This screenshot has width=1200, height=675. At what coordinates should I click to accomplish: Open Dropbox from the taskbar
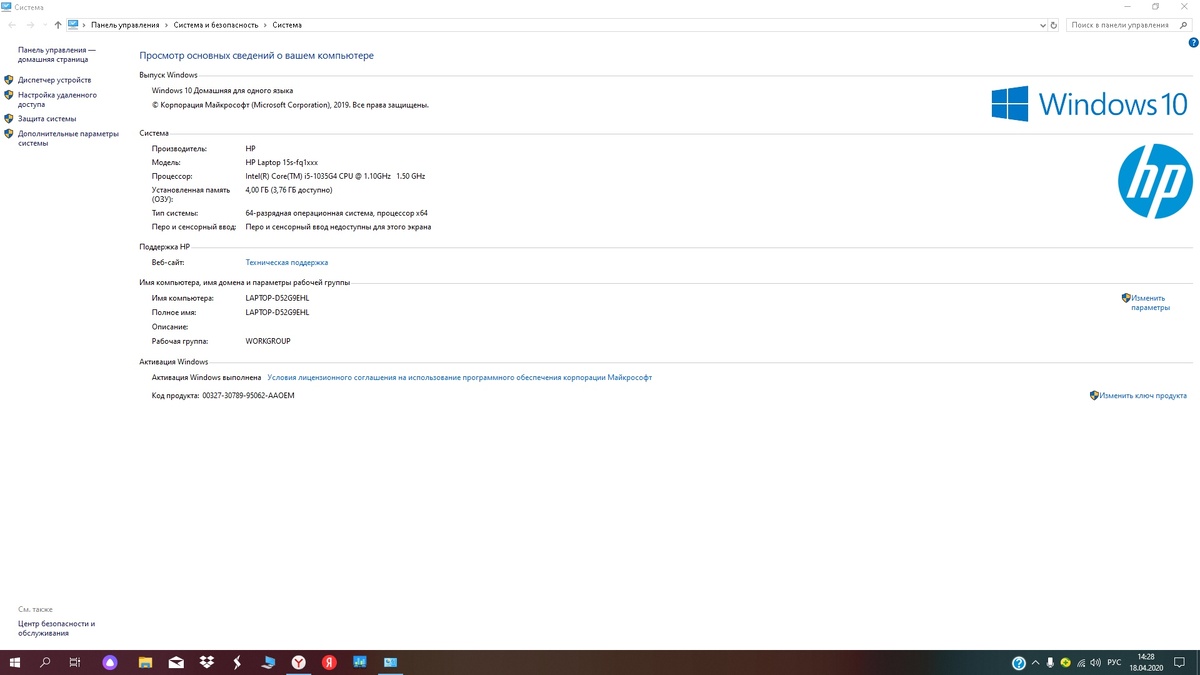[206, 662]
